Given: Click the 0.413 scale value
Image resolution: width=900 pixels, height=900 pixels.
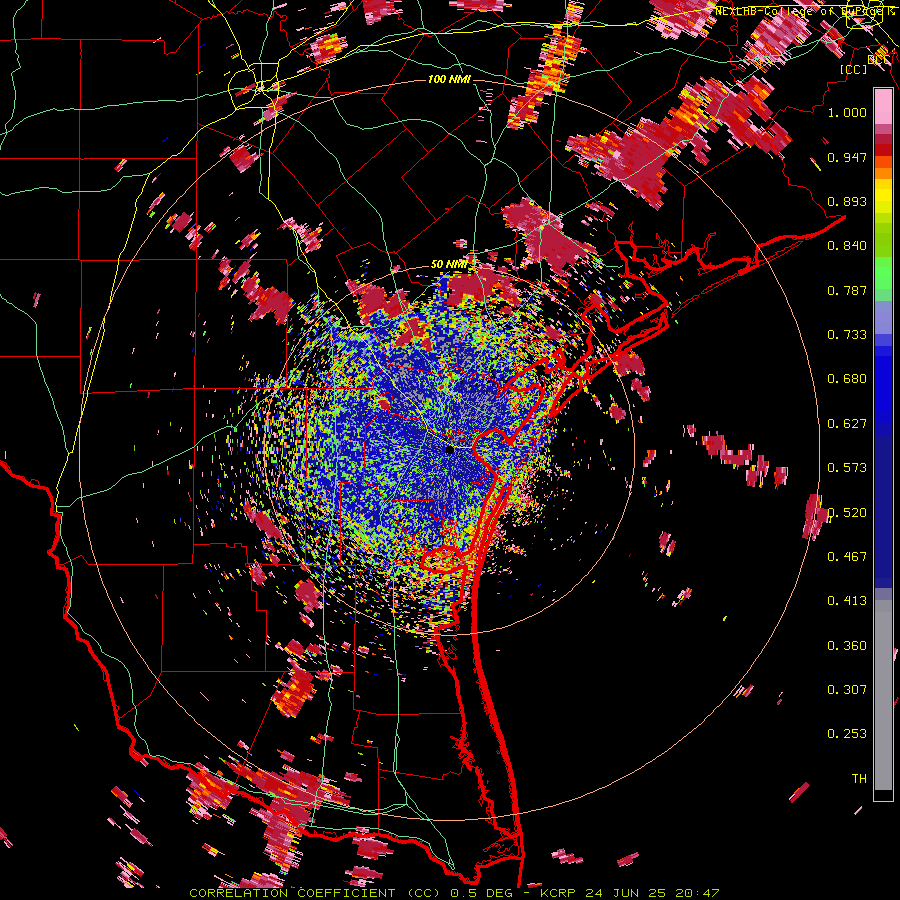Looking at the screenshot, I should click(847, 601).
